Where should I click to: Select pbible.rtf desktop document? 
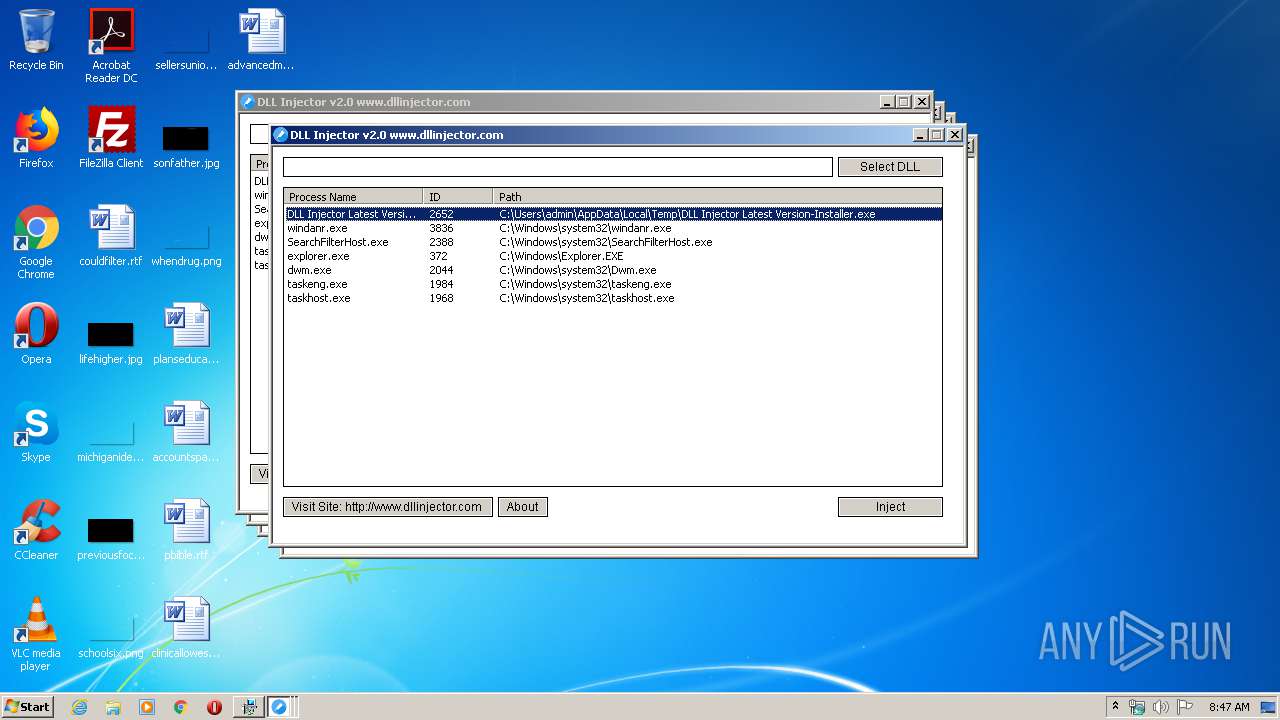pos(186,530)
